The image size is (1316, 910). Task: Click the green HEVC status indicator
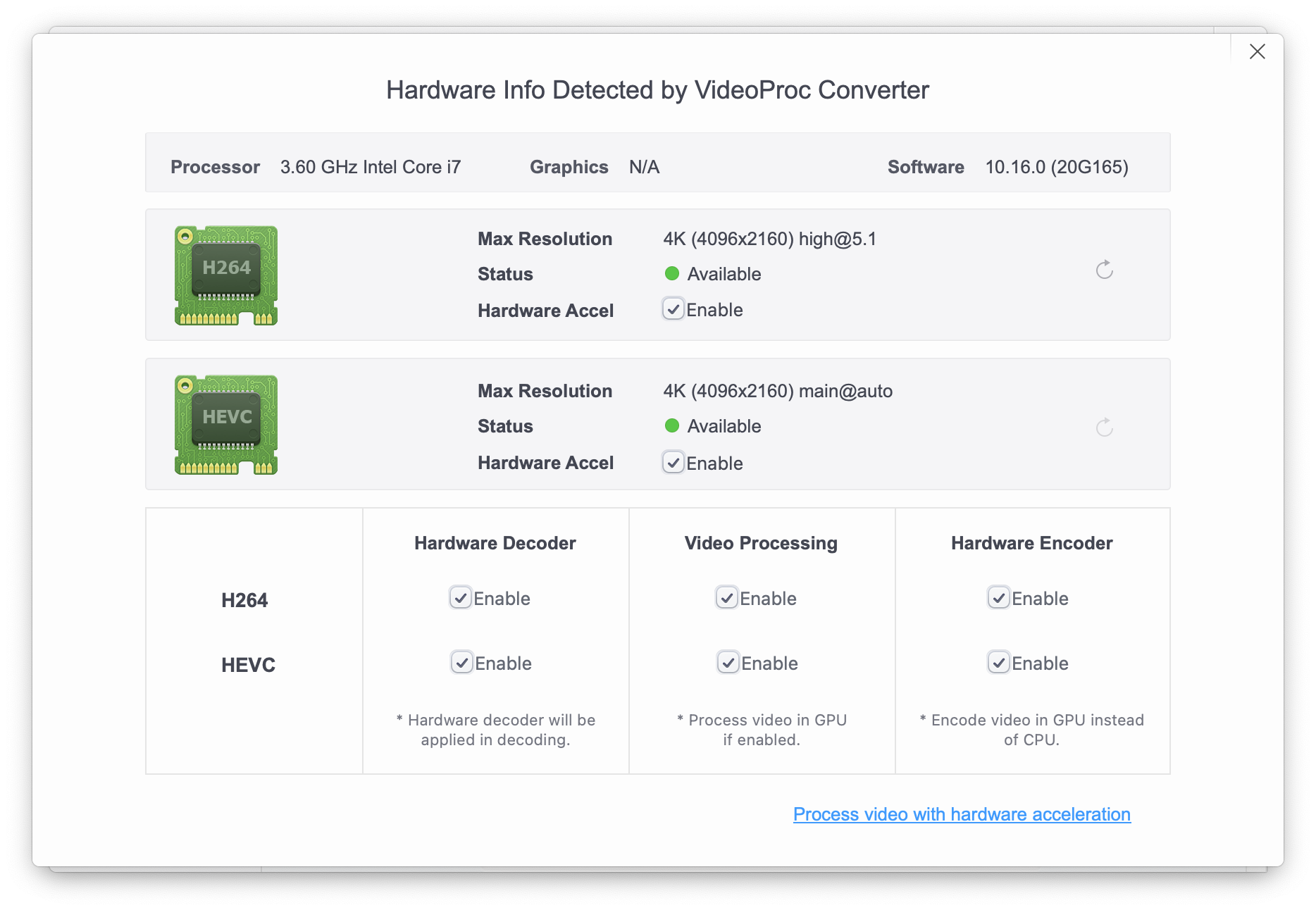coord(671,425)
